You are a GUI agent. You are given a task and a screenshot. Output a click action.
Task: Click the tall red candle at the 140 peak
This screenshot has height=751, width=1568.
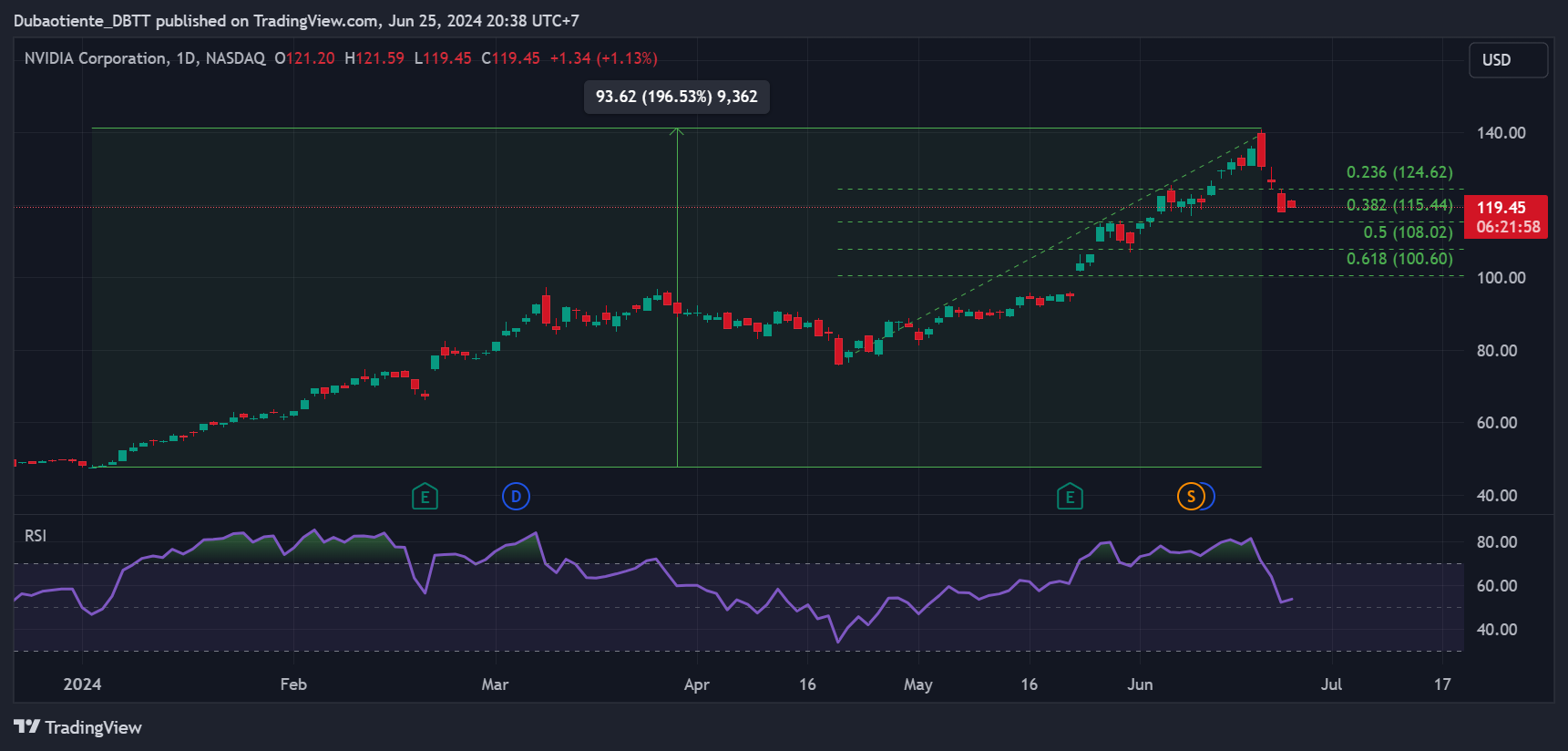tap(1261, 149)
